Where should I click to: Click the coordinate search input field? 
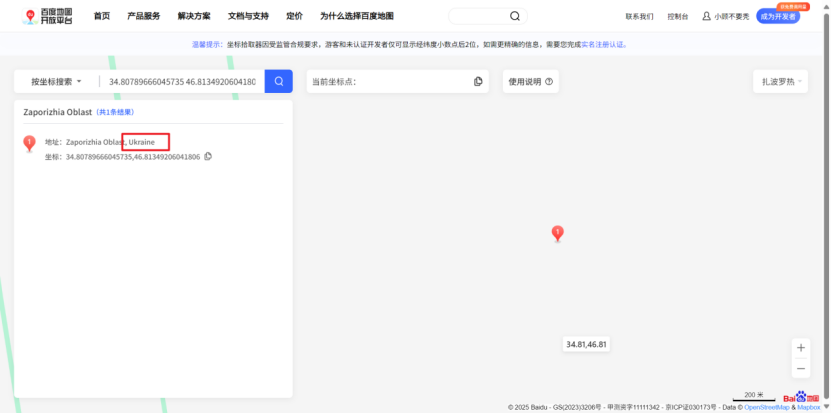coord(182,81)
